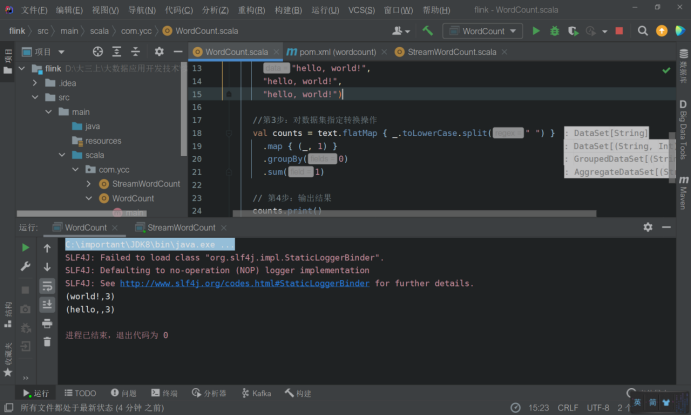Toggle soft-wrap in console
The image size is (692, 415).
47,286
